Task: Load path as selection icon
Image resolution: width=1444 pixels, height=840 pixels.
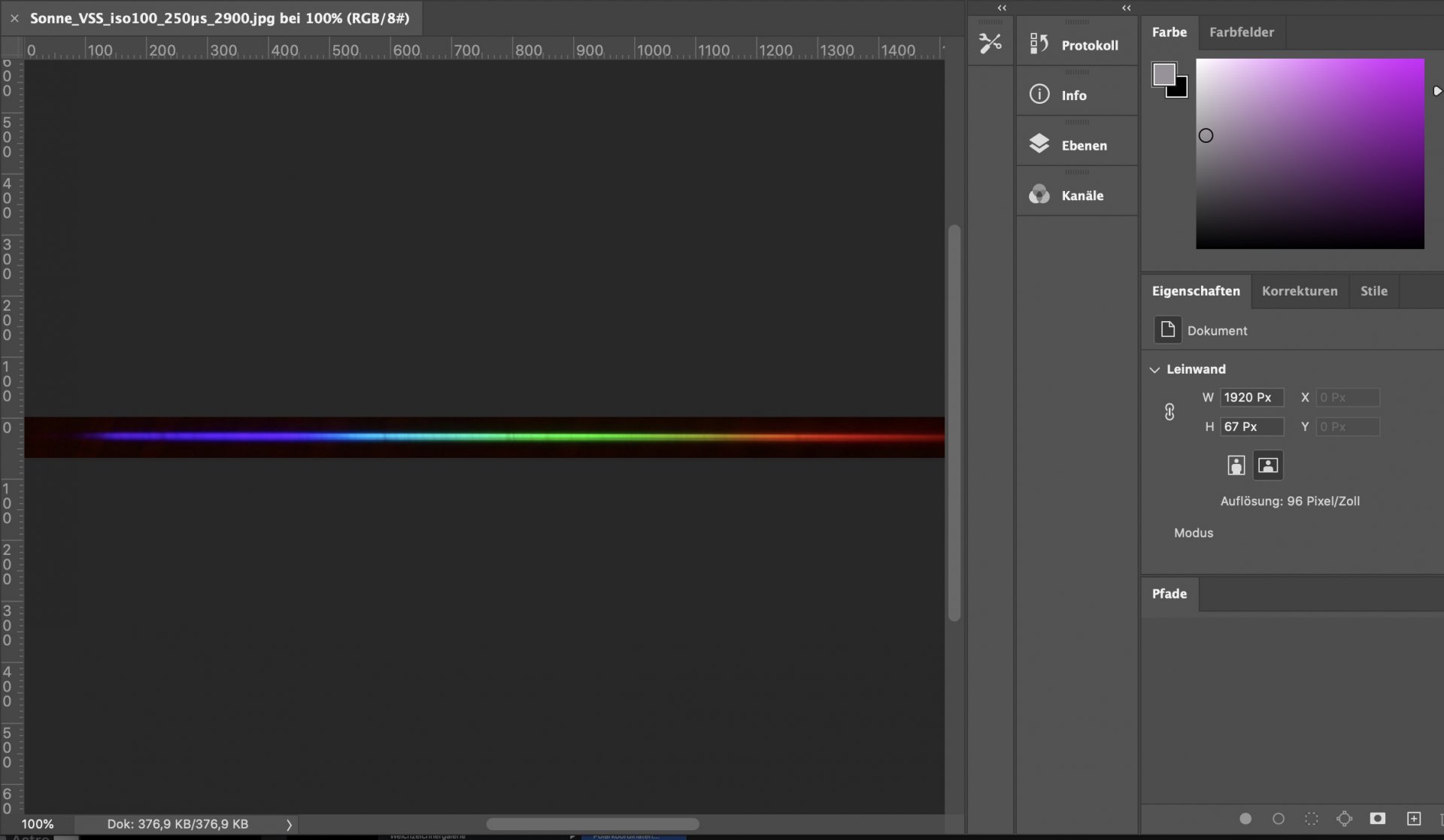Action: pyautogui.click(x=1311, y=818)
